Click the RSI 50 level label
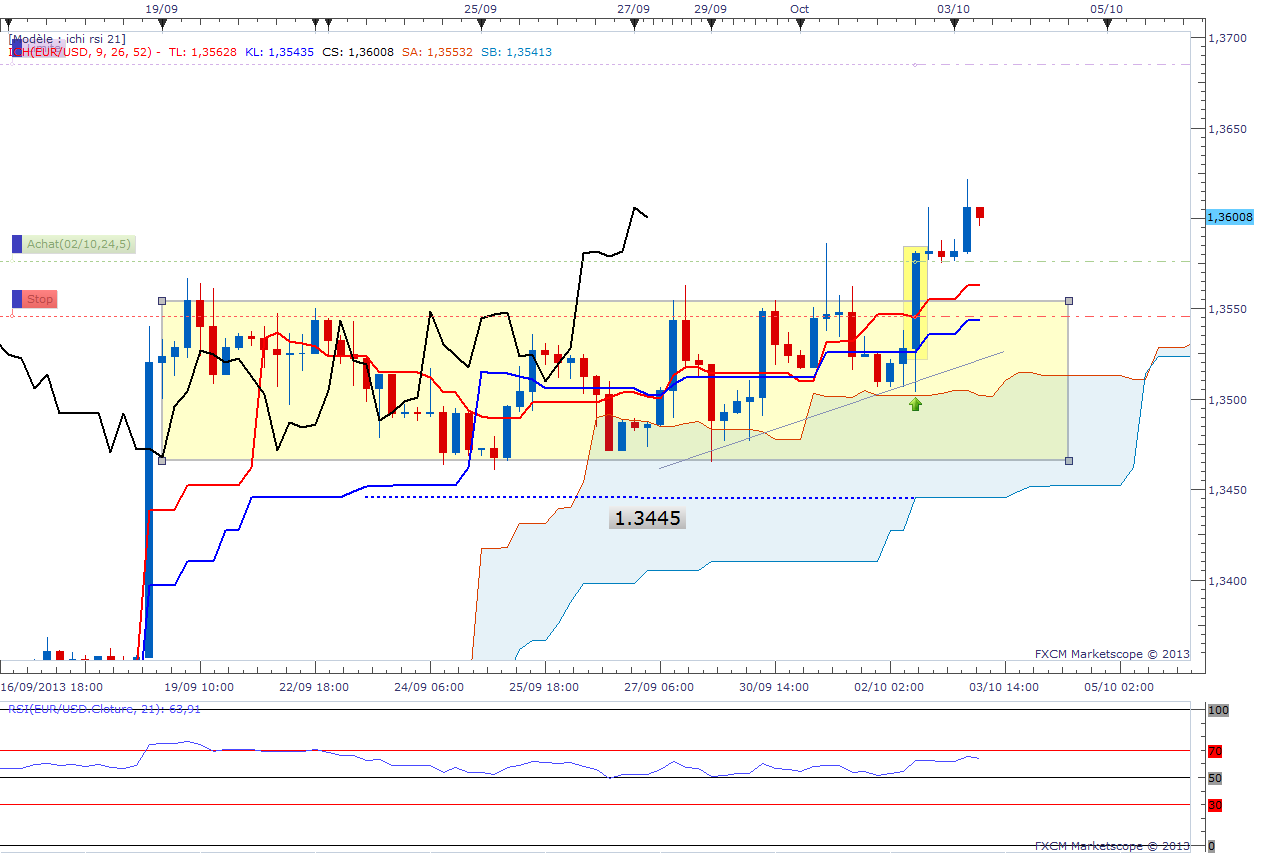This screenshot has height=854, width=1263. tap(1215, 778)
